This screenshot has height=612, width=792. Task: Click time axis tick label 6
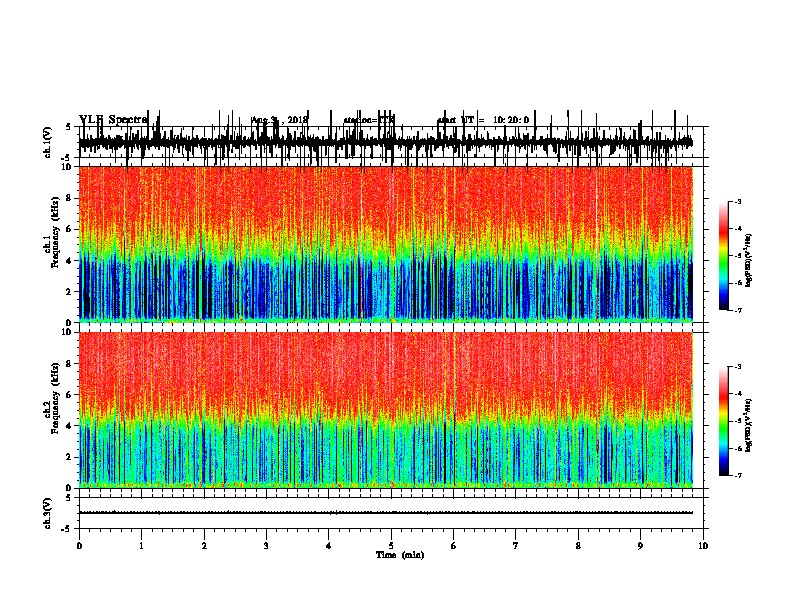click(454, 546)
